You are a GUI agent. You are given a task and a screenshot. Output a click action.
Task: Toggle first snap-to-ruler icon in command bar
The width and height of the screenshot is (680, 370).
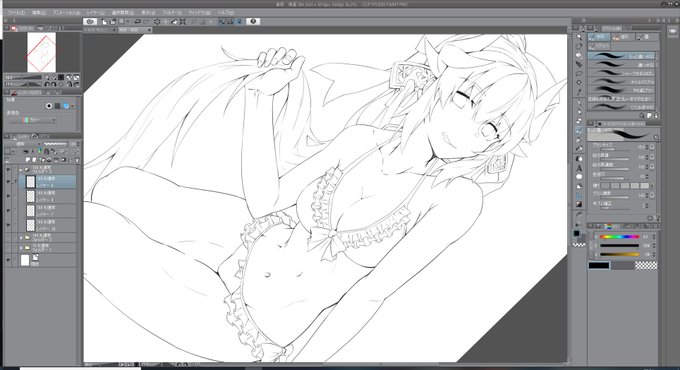222,21
